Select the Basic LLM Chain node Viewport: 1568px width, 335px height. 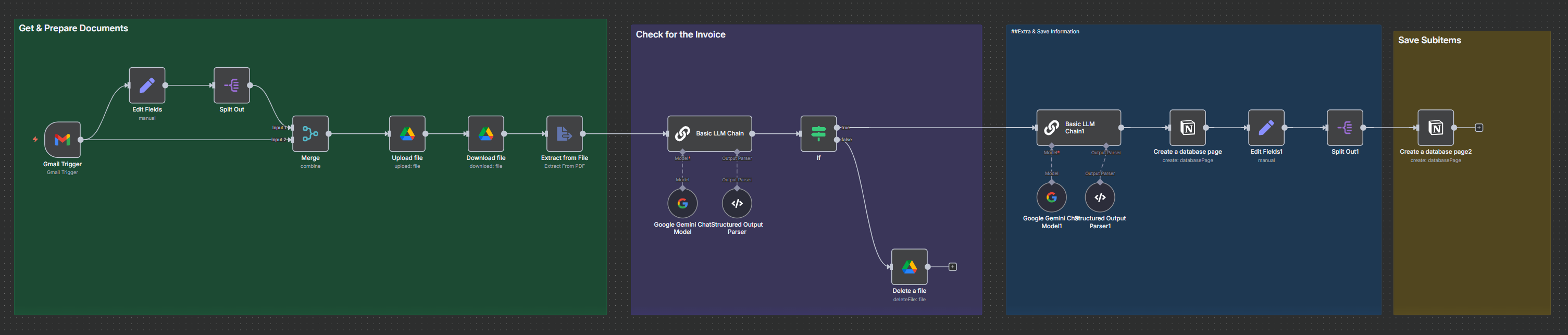pos(710,133)
